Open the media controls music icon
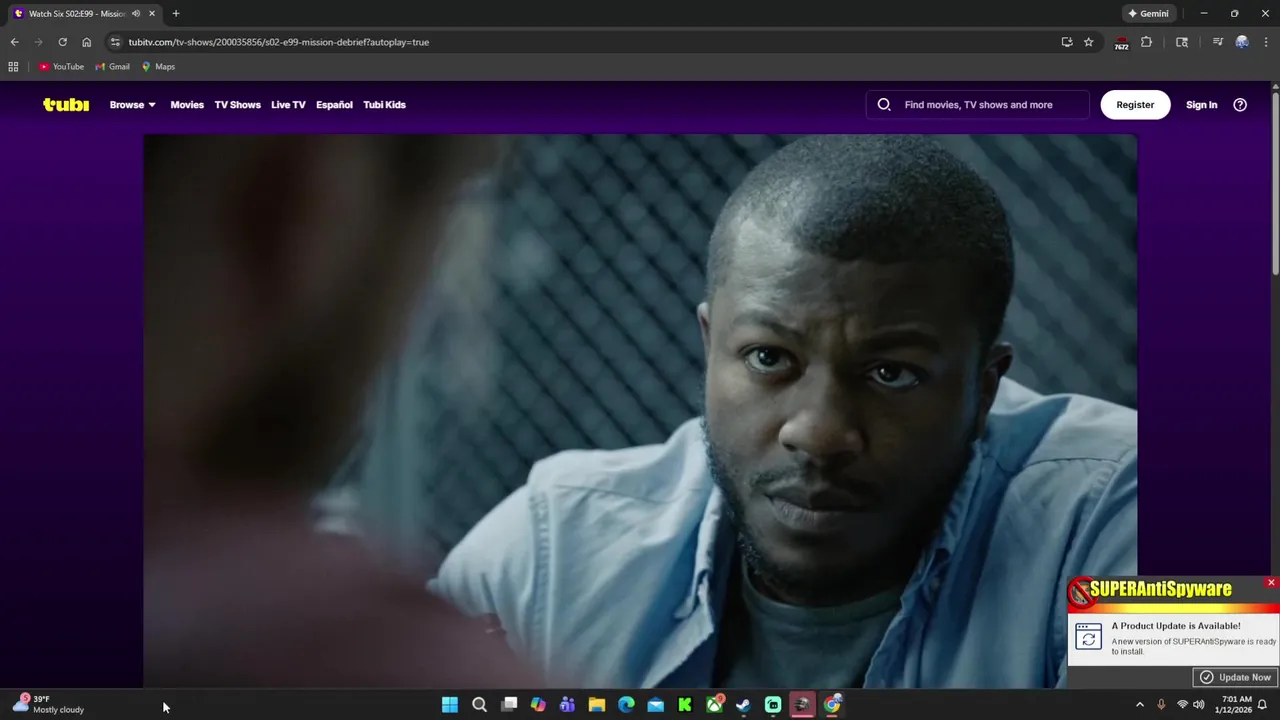Screen dimensions: 1280x720 pos(1217,42)
